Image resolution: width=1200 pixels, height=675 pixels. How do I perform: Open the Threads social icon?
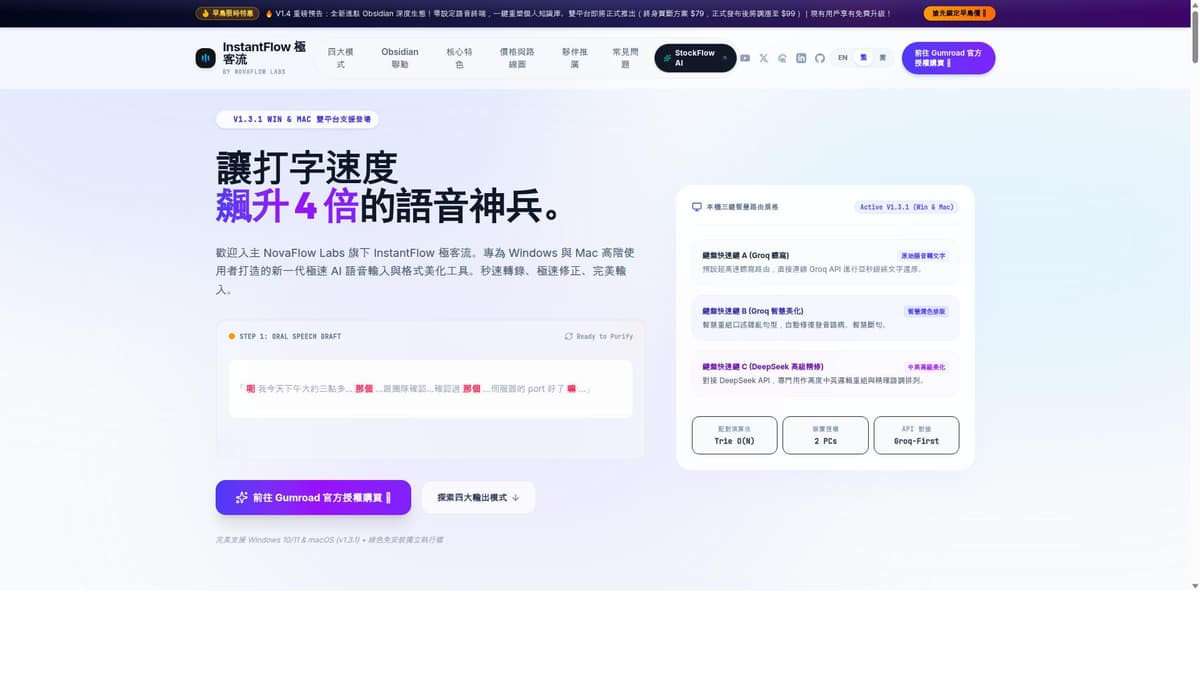coord(783,58)
